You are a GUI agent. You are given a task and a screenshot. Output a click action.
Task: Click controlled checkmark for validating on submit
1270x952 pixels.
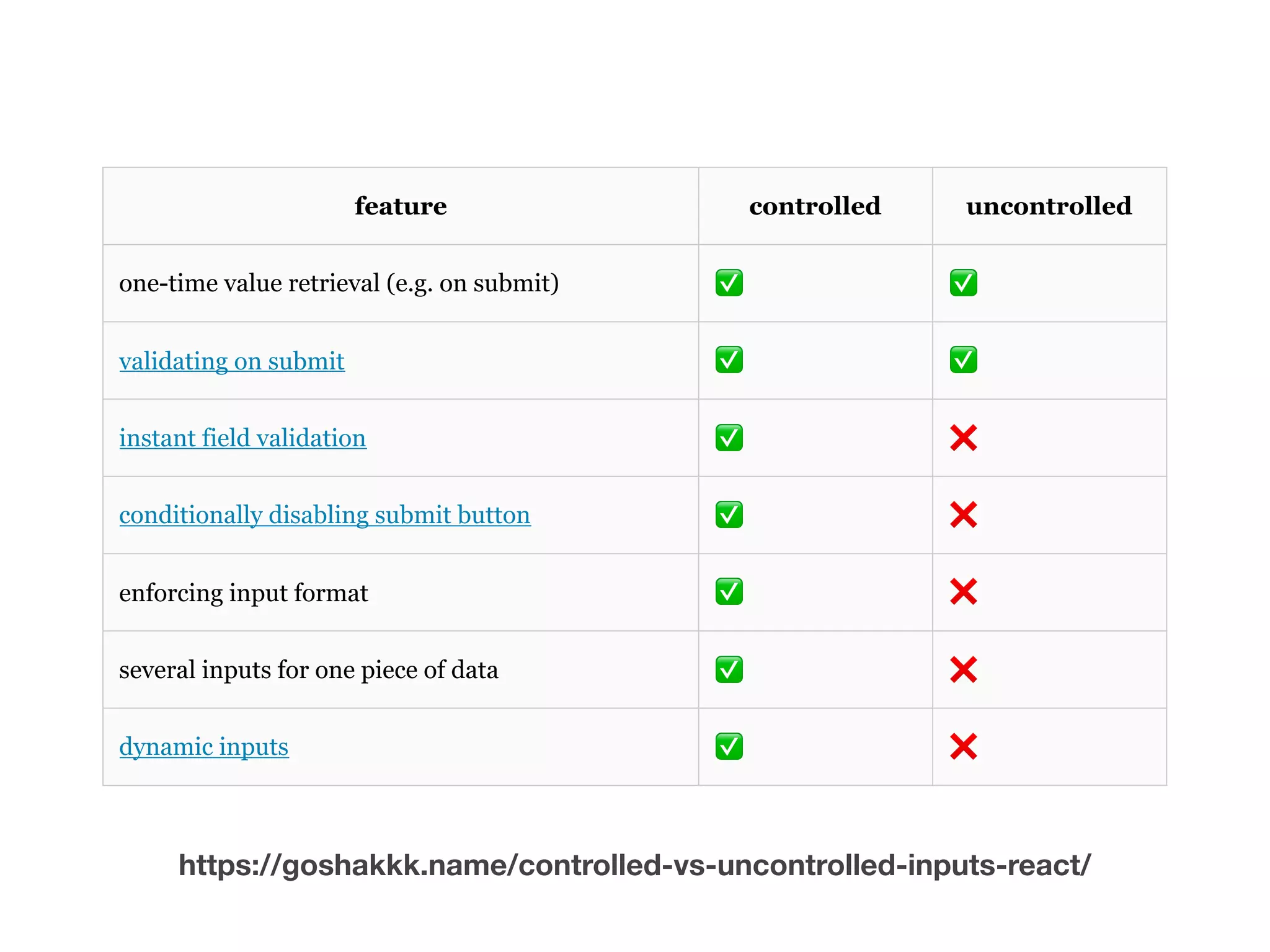[x=729, y=359]
